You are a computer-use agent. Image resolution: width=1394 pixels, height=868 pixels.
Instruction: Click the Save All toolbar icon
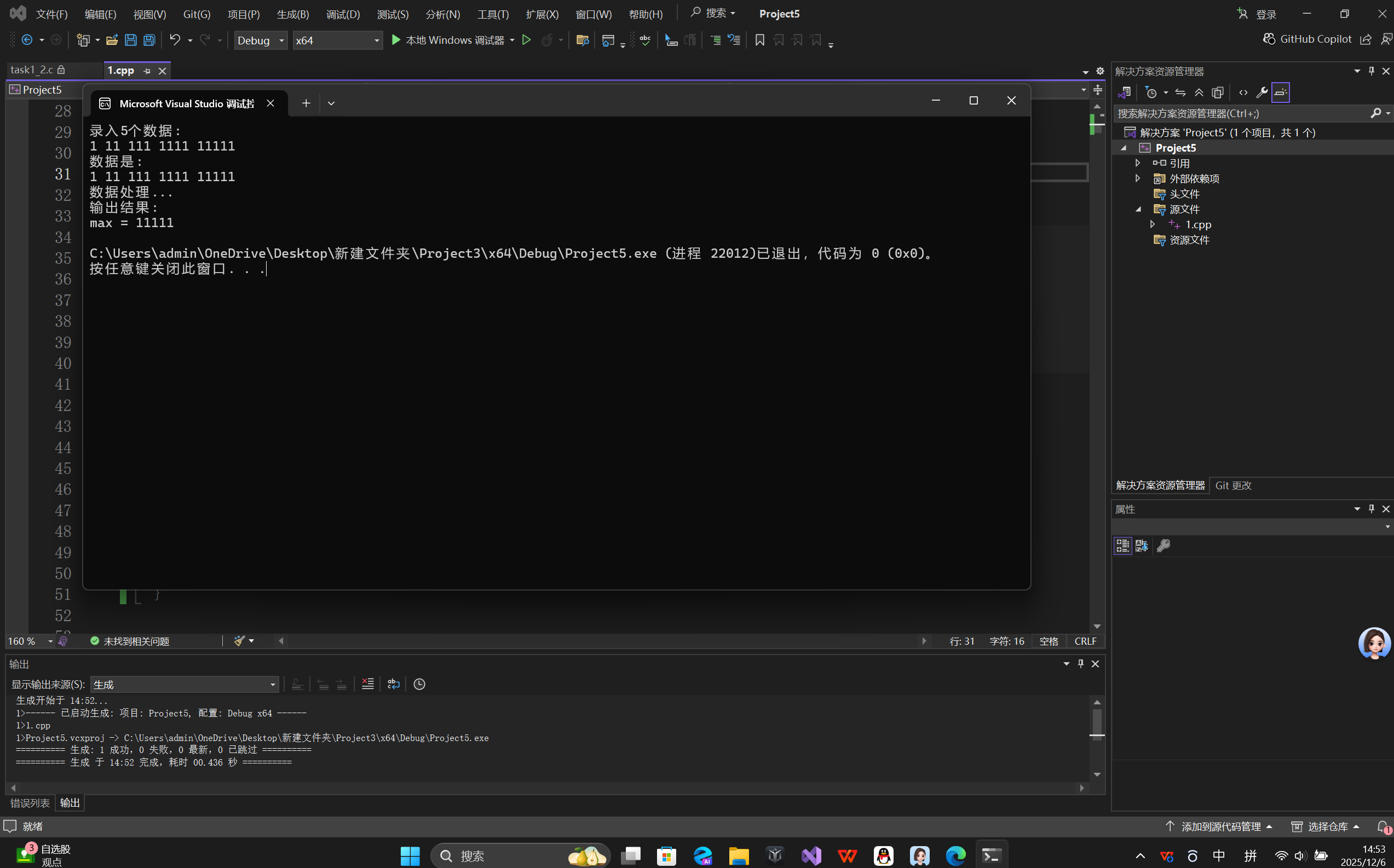click(149, 39)
